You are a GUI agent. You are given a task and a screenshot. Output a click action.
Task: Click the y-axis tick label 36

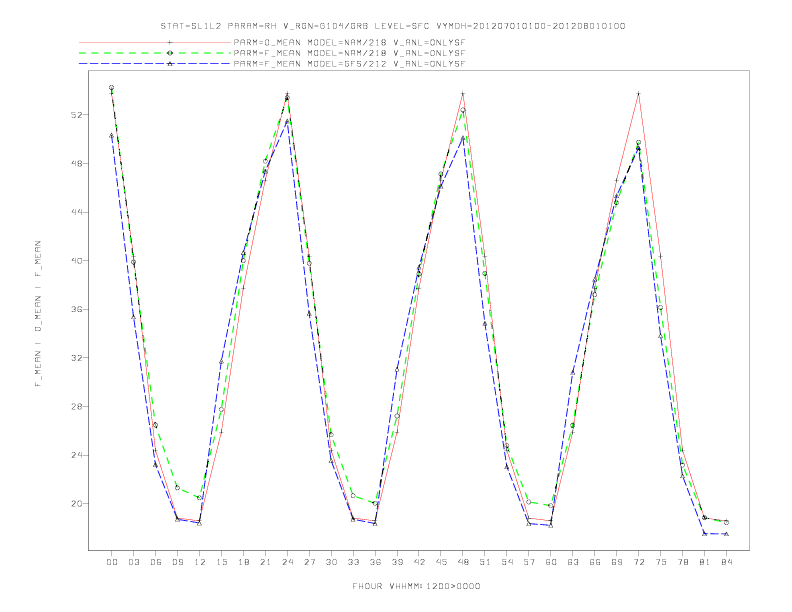click(76, 310)
